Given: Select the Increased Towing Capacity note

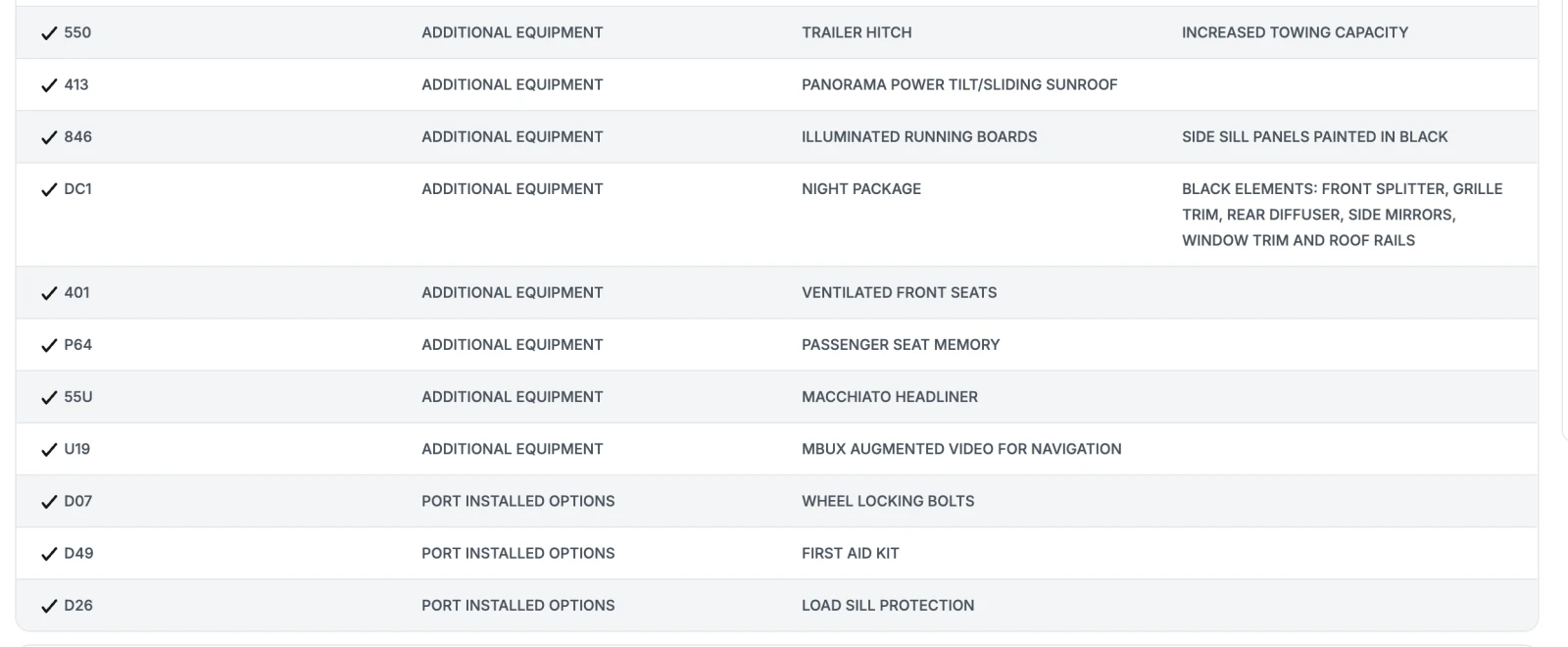Looking at the screenshot, I should (x=1294, y=32).
